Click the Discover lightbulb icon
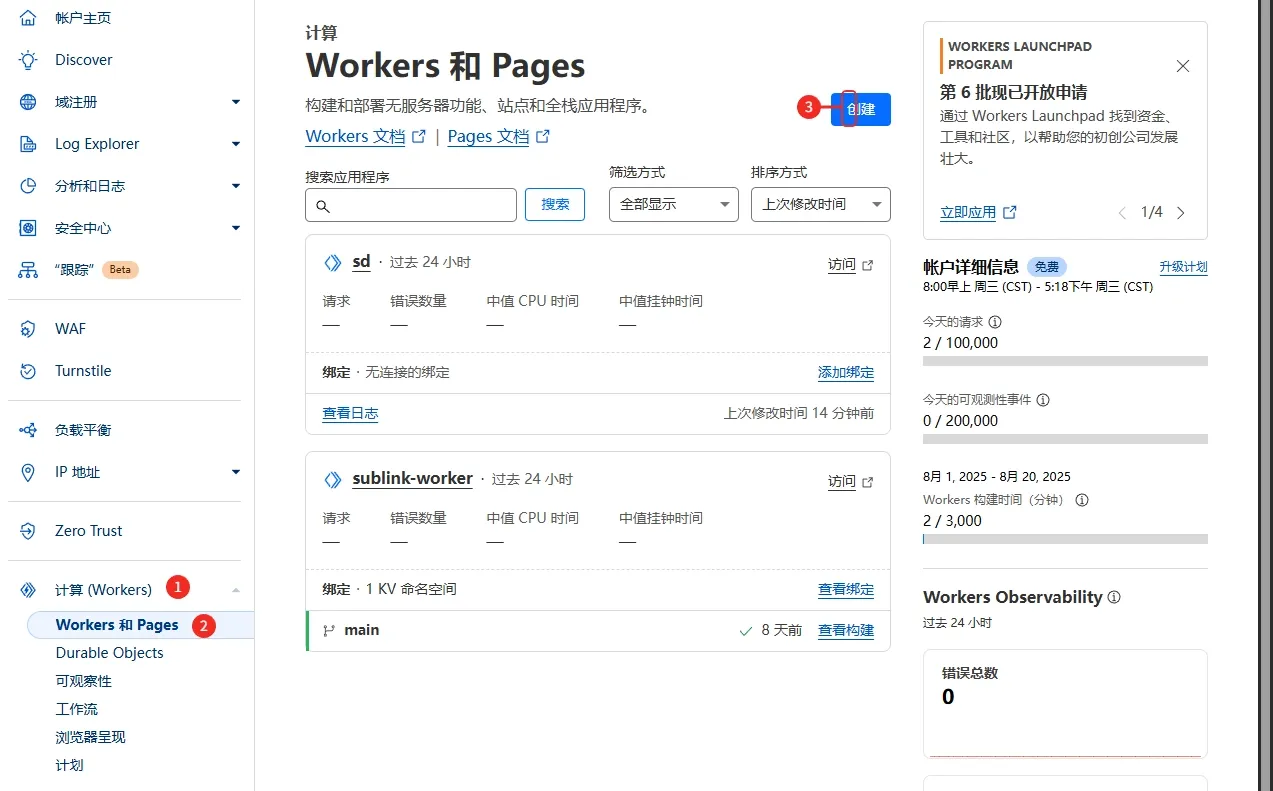Screen dimensions: 1273x791 (x=28, y=60)
